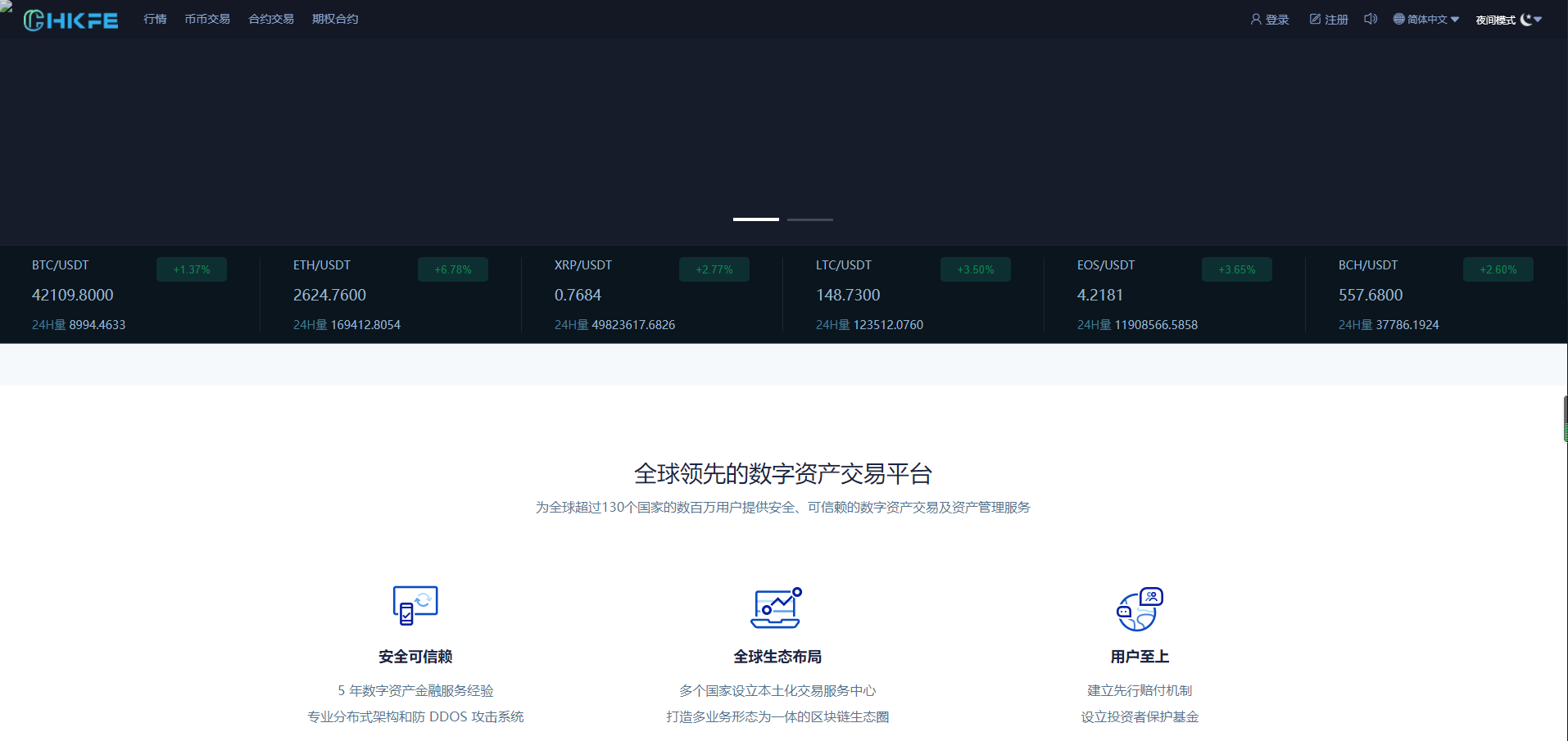Click the 用户至上 user icon
The width and height of the screenshot is (1568, 741).
click(1139, 608)
